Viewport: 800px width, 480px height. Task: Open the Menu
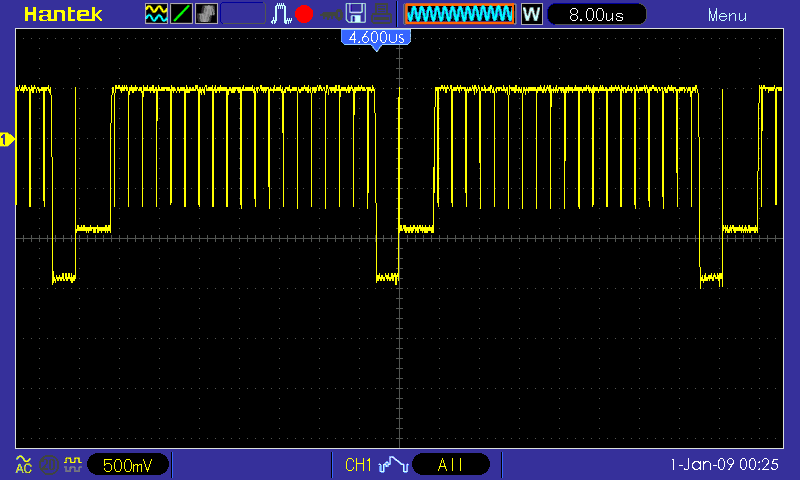pos(727,16)
